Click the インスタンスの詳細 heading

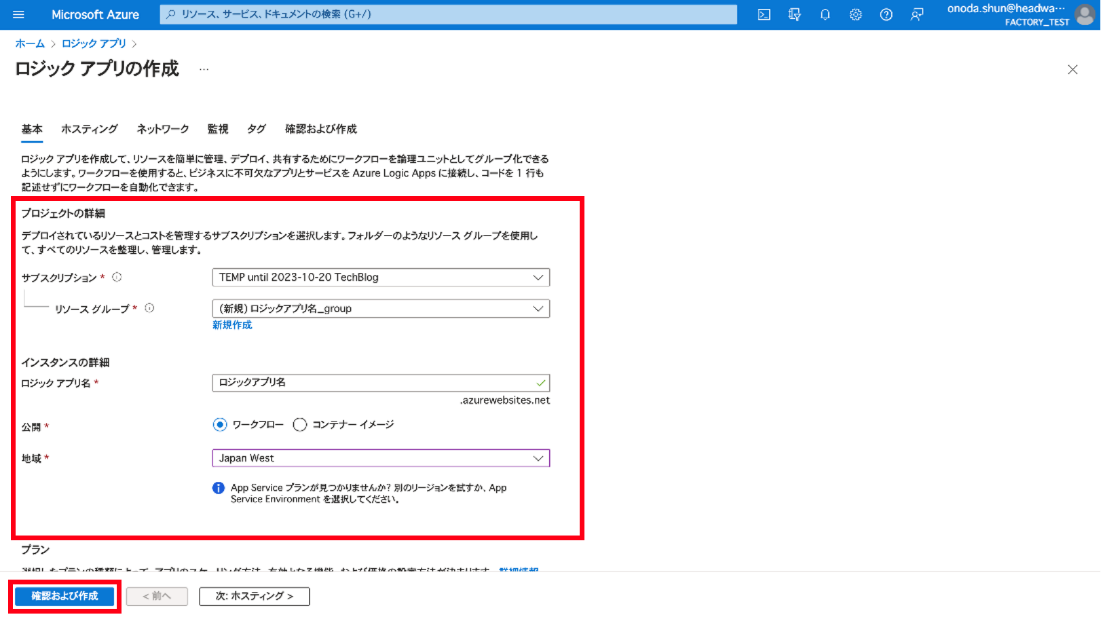coord(65,362)
